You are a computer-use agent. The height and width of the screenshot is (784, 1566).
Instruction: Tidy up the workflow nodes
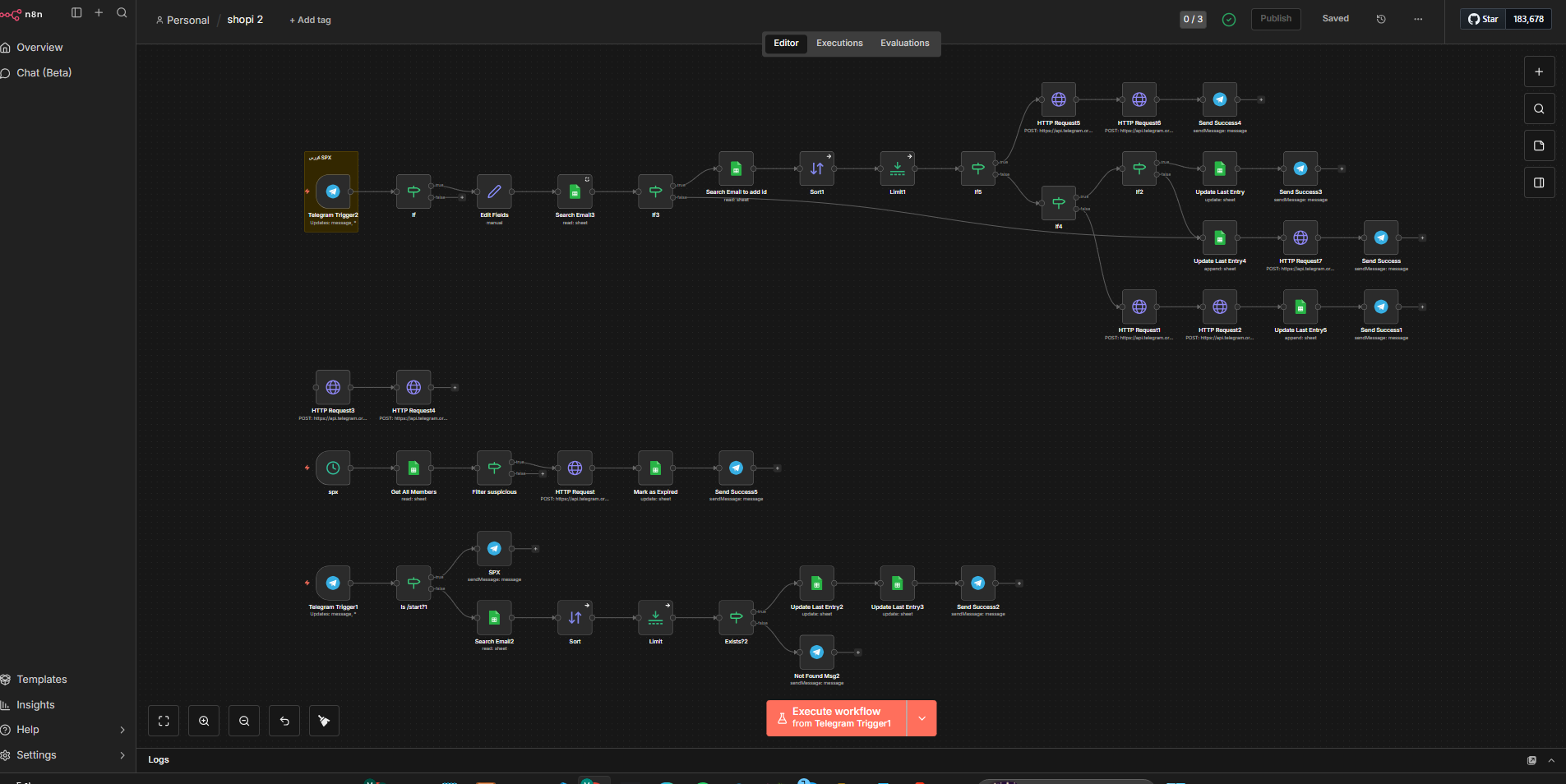coord(324,722)
